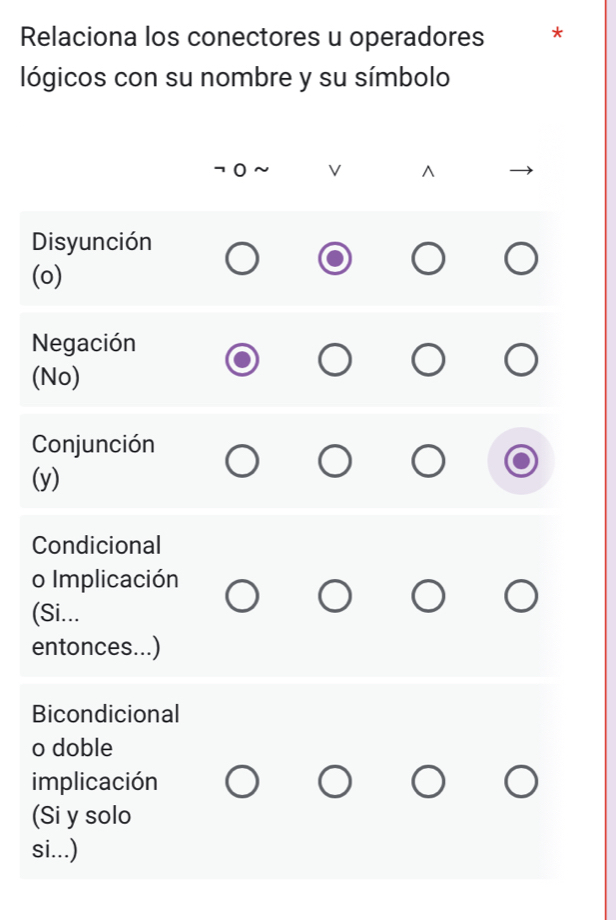Select ∨ symbol for Negación row
Screen dimensions: 616x920
[335, 360]
